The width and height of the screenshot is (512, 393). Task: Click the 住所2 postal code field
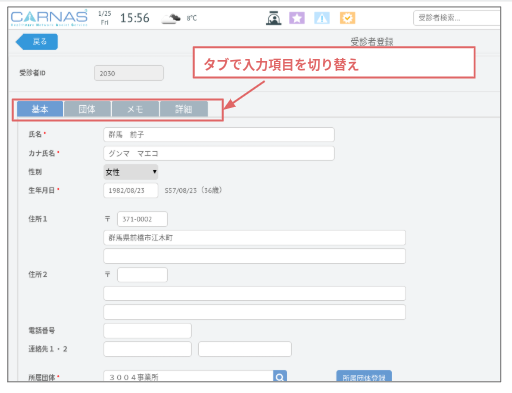(x=142, y=275)
